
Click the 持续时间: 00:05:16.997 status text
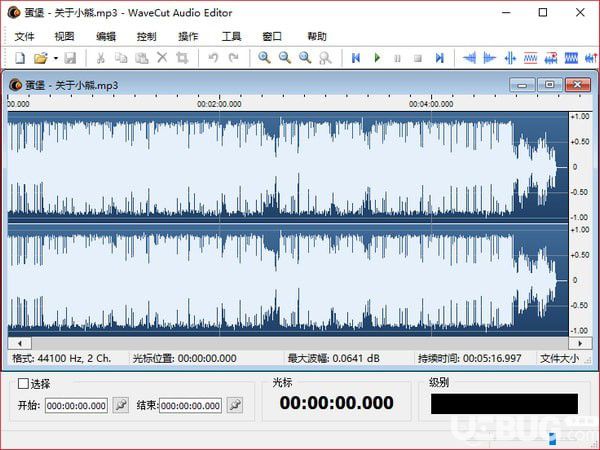pos(470,359)
